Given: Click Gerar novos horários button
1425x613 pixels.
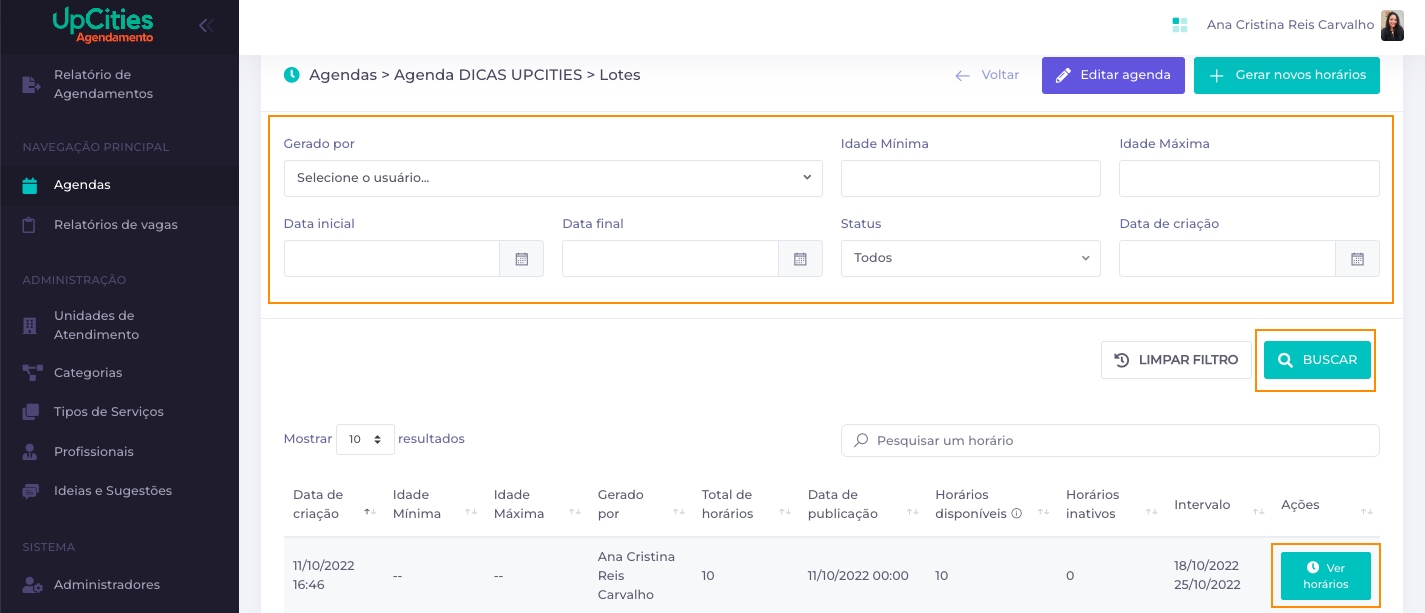Looking at the screenshot, I should 1287,75.
